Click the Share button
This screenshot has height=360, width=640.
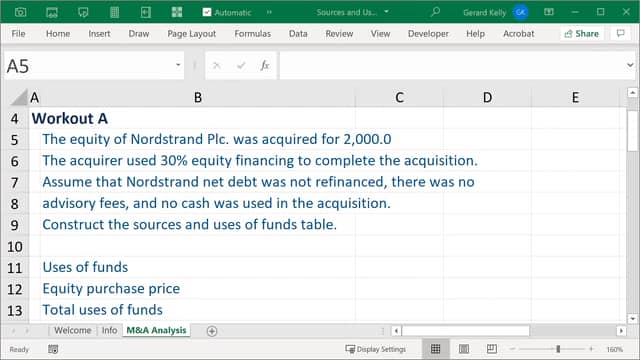(x=581, y=33)
